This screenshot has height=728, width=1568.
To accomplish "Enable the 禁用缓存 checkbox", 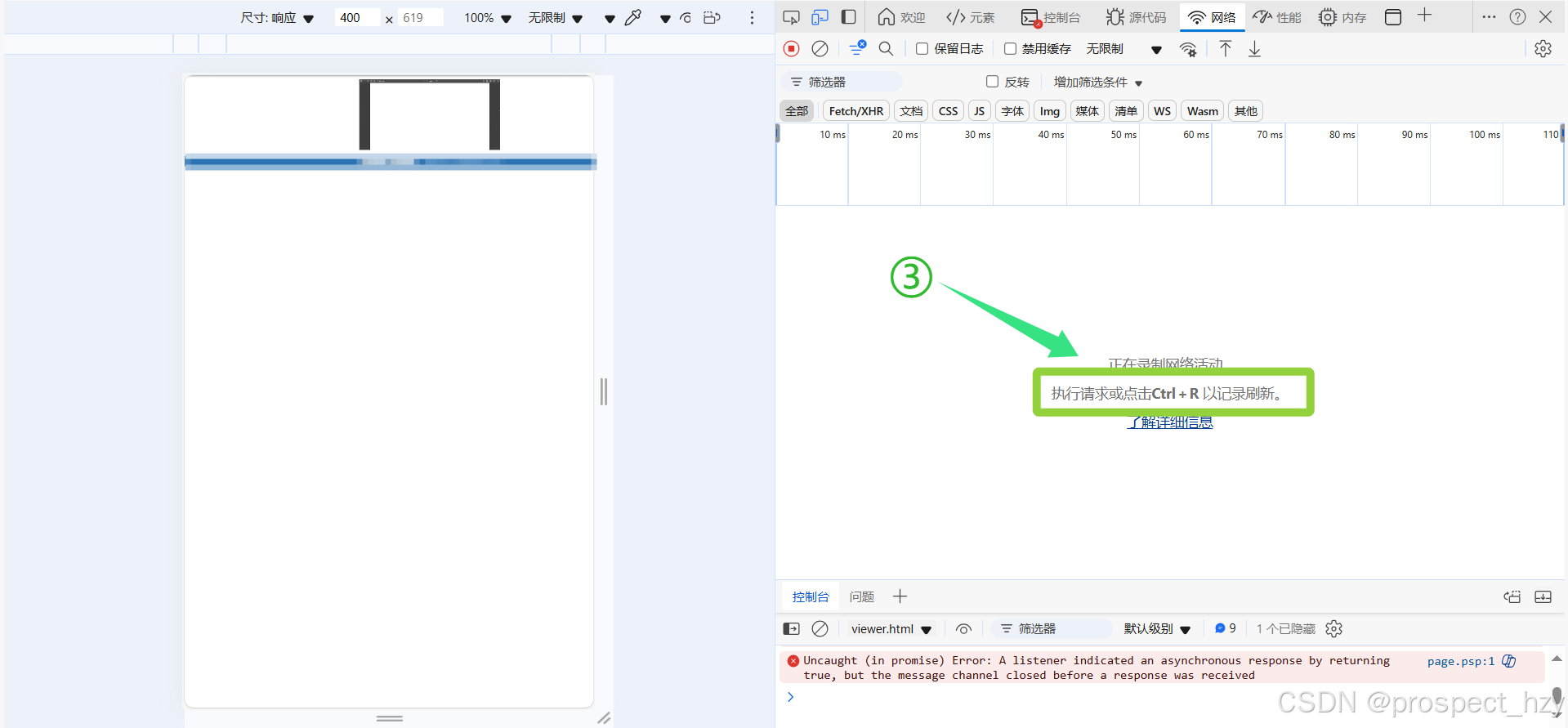I will tap(1010, 49).
